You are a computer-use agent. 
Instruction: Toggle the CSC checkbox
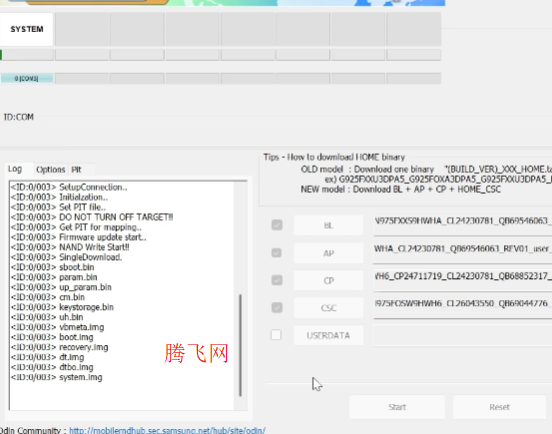click(x=277, y=308)
